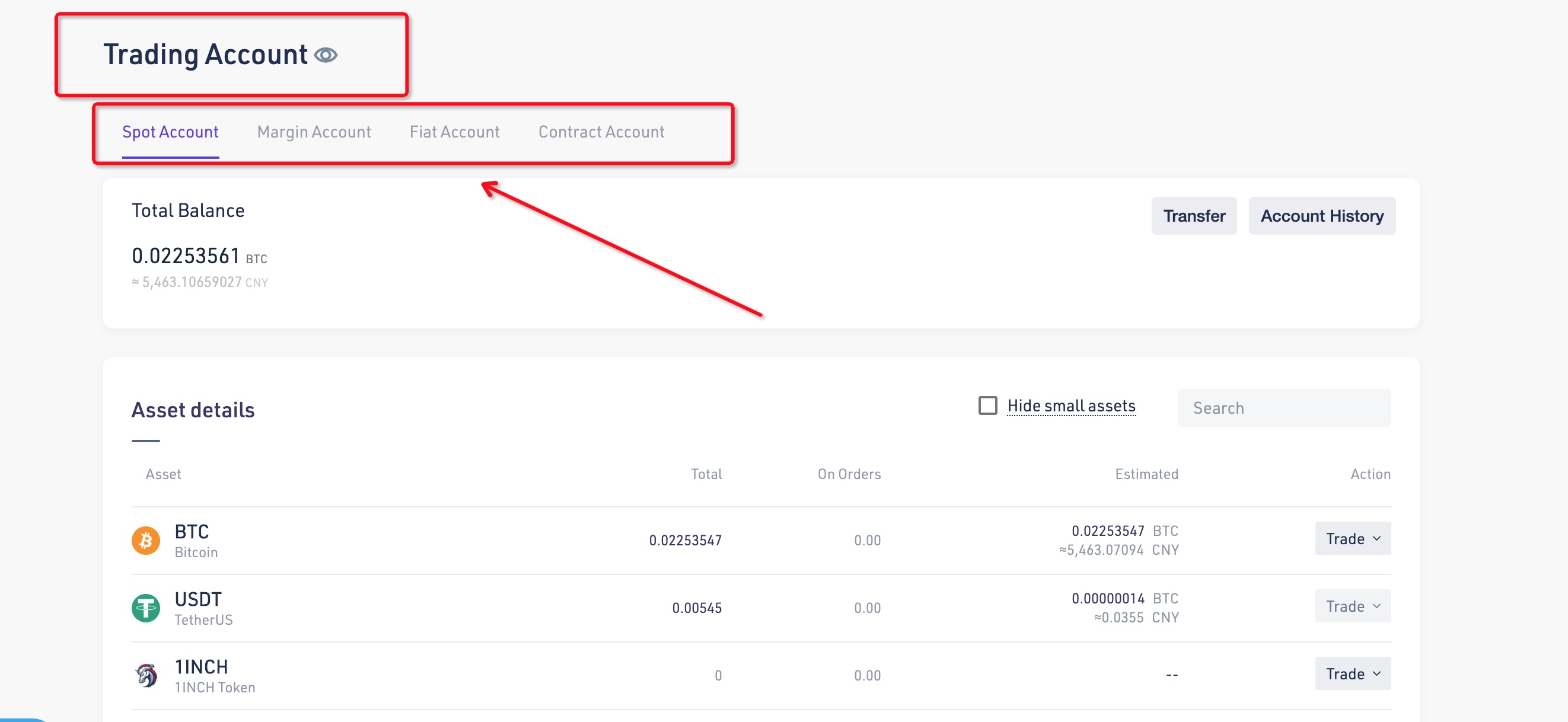1568x722 pixels.
Task: Open Account History
Action: 1321,216
